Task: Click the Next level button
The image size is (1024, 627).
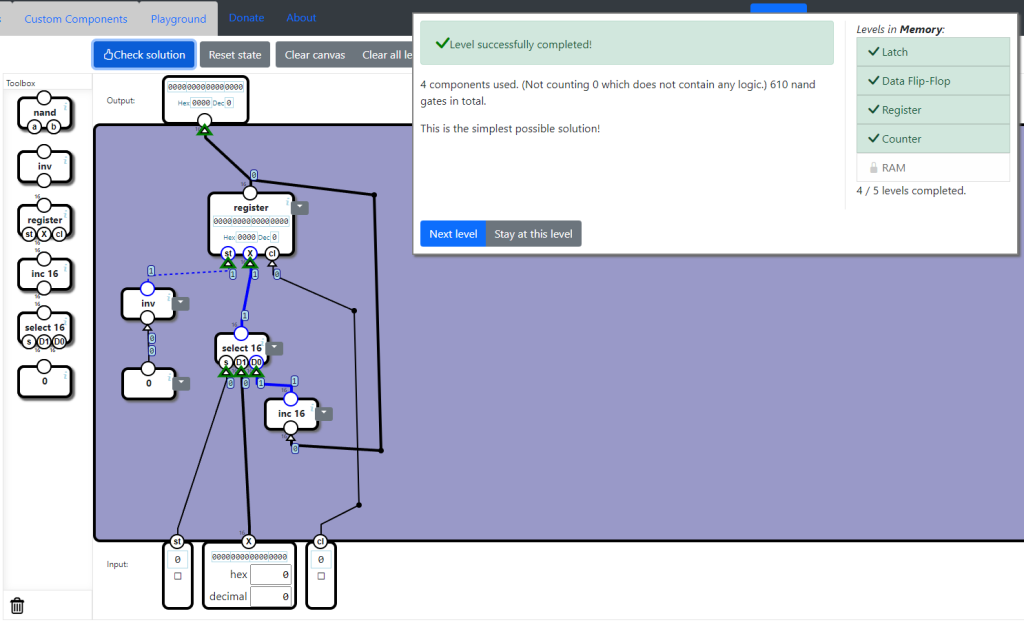Action: tap(453, 234)
